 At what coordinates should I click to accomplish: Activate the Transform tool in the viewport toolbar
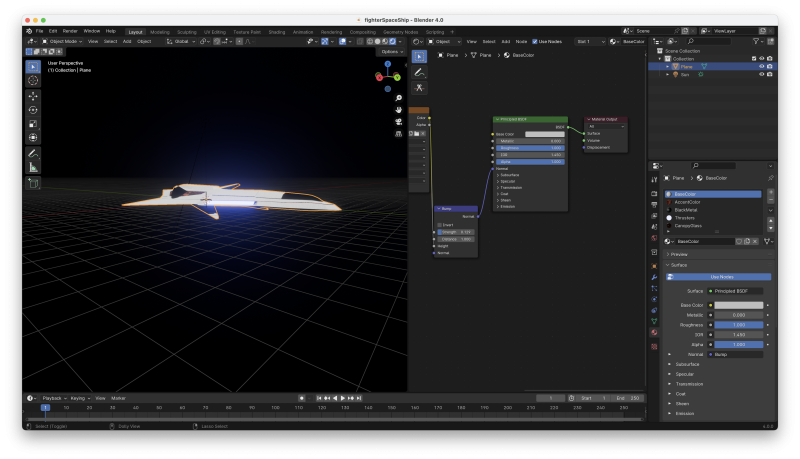pos(33,137)
